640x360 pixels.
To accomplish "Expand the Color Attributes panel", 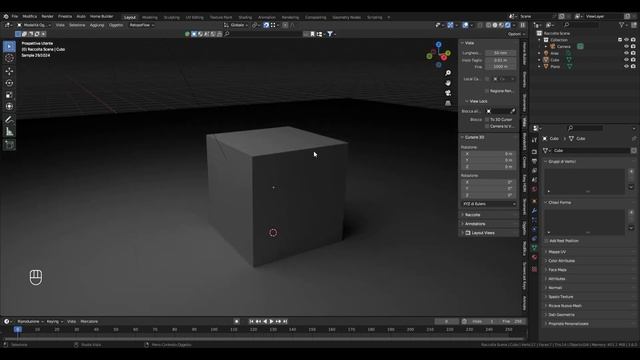I will click(561, 261).
